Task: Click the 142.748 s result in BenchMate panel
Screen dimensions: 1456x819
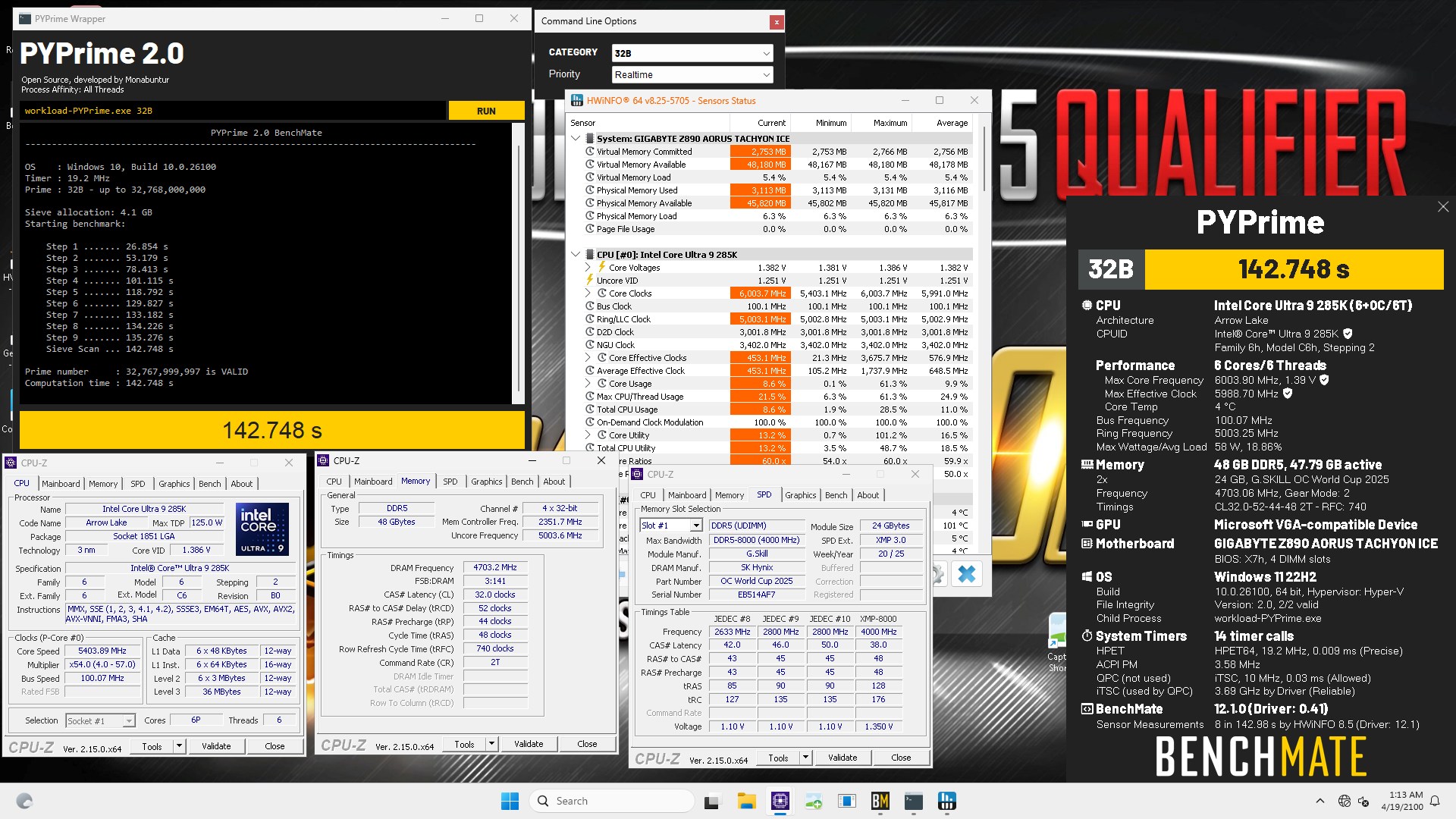Action: click(x=1294, y=269)
